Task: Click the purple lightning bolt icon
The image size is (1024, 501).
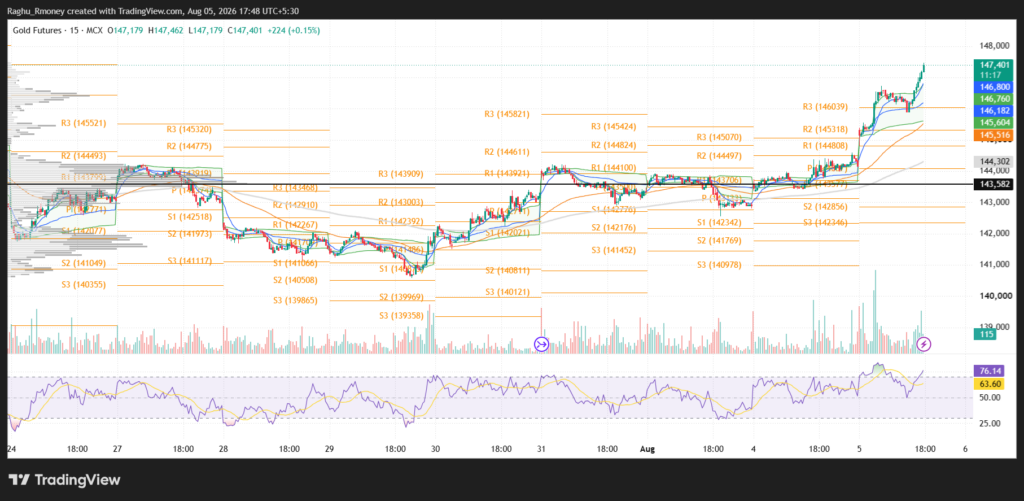Action: pyautogui.click(x=923, y=344)
